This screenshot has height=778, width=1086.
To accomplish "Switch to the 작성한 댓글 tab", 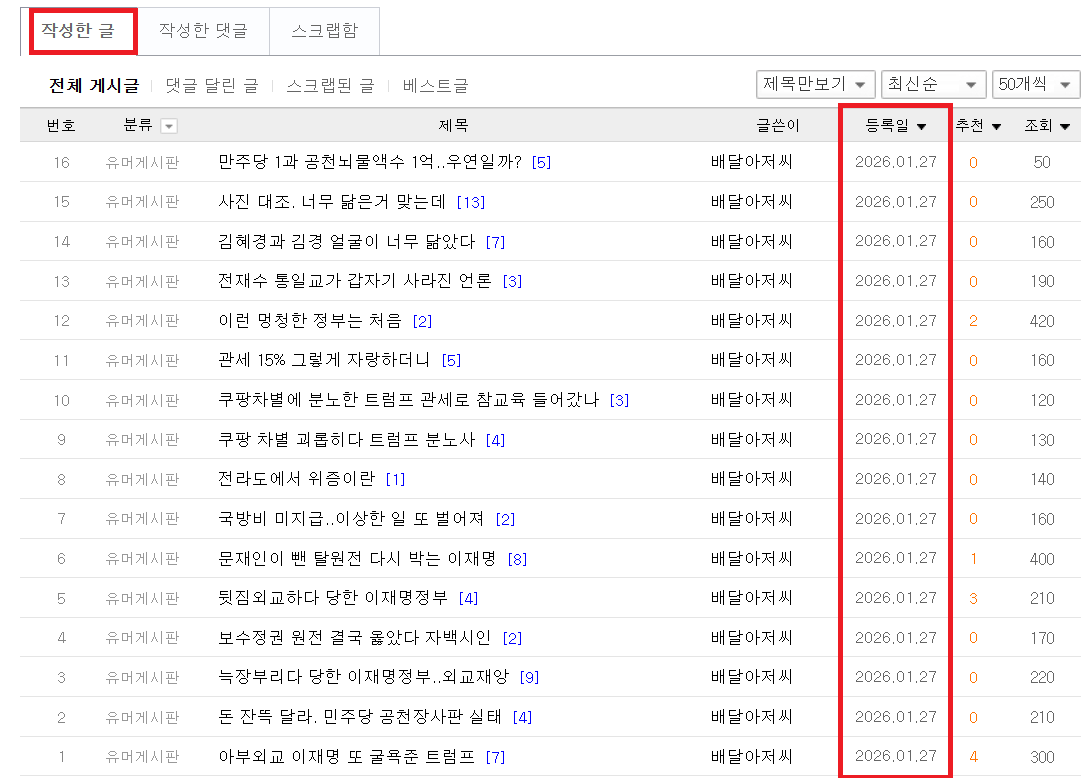I will pos(204,31).
